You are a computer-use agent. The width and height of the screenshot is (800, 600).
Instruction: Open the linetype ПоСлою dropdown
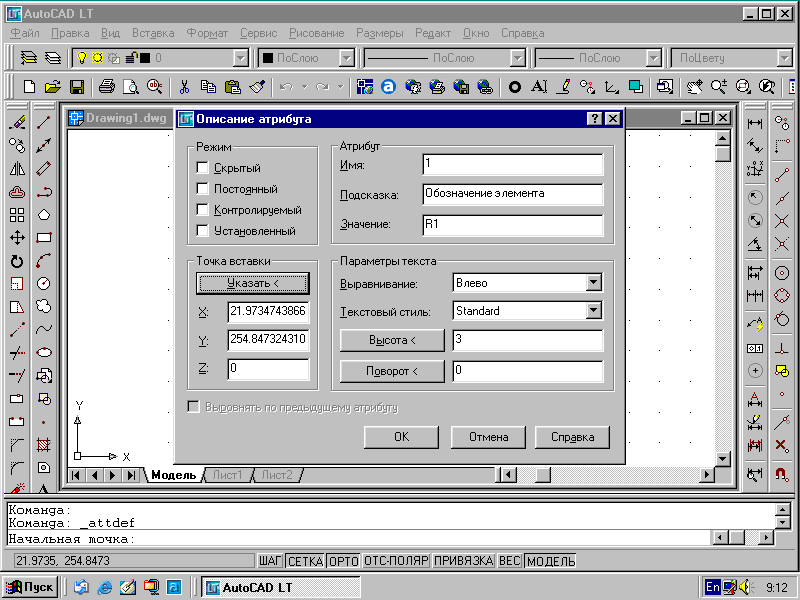coord(517,58)
